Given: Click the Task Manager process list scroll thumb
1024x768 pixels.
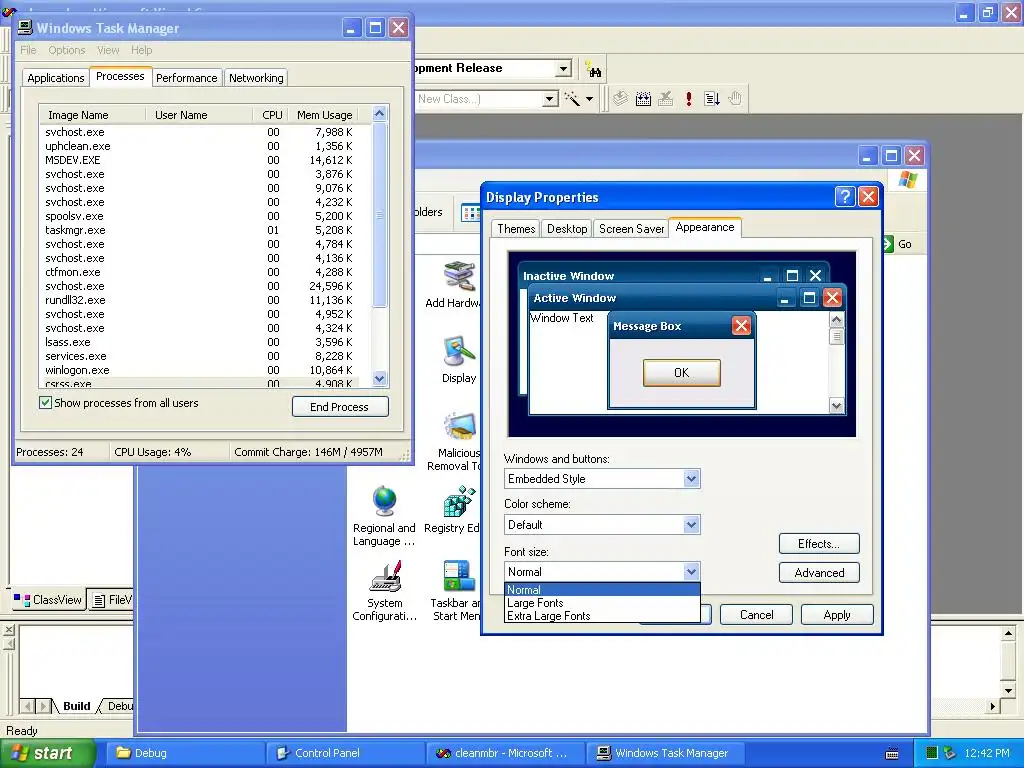Looking at the screenshot, I should tap(379, 215).
